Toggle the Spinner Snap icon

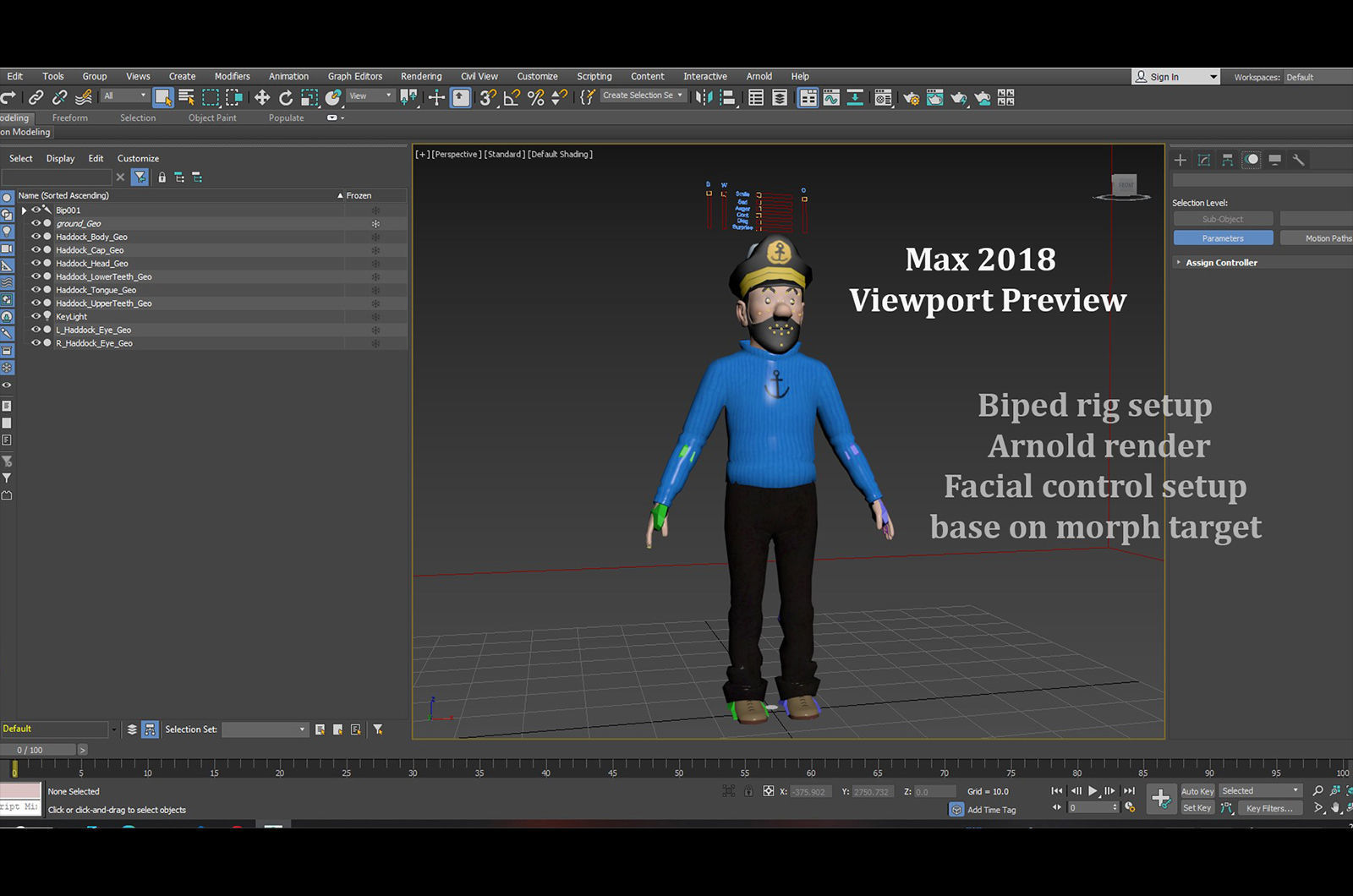[x=559, y=98]
